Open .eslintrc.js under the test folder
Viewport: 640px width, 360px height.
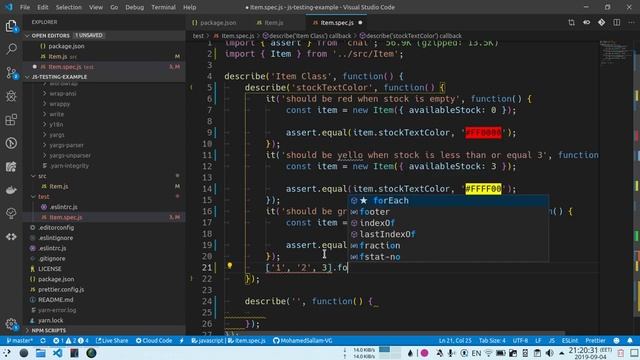pos(64,207)
